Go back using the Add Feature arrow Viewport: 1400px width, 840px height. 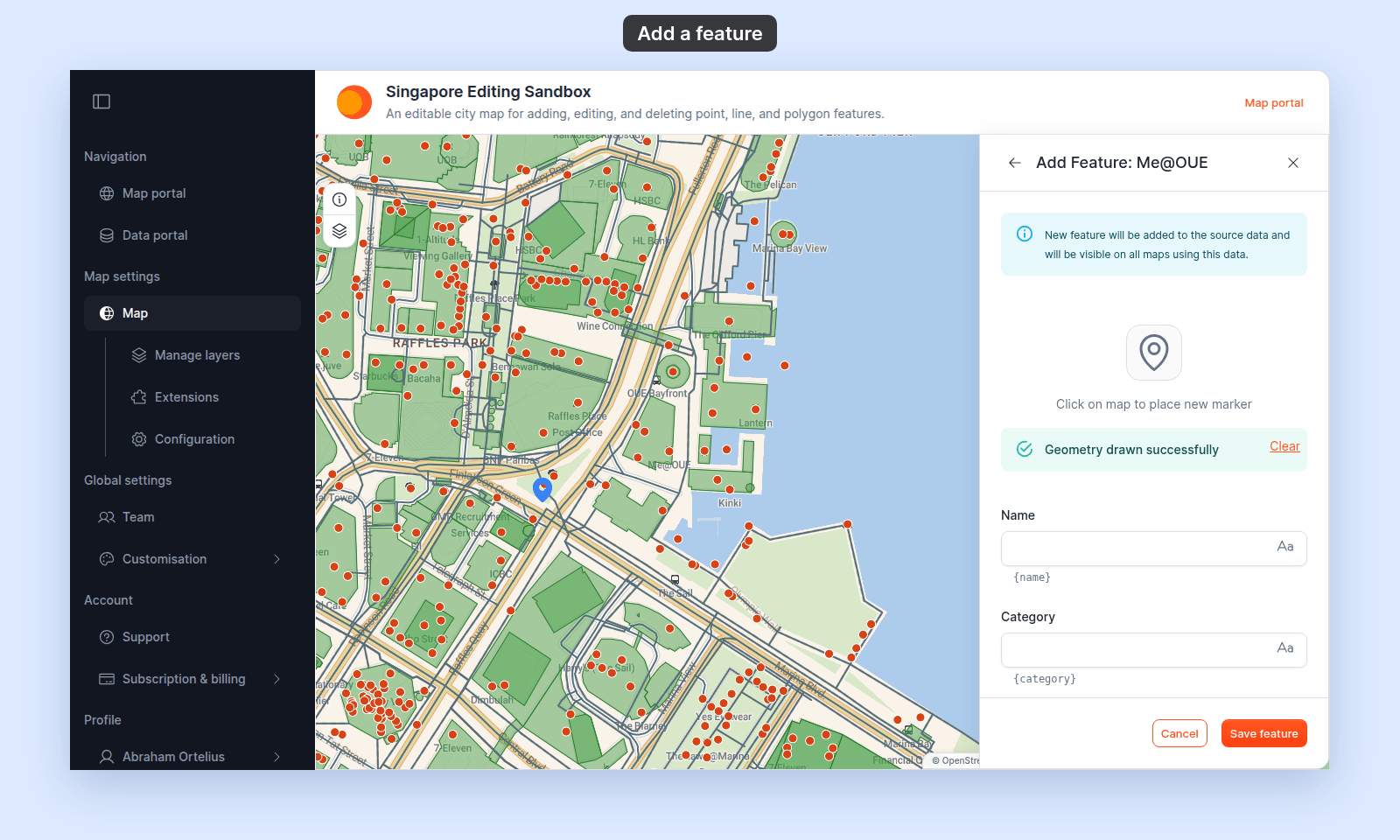[1015, 163]
